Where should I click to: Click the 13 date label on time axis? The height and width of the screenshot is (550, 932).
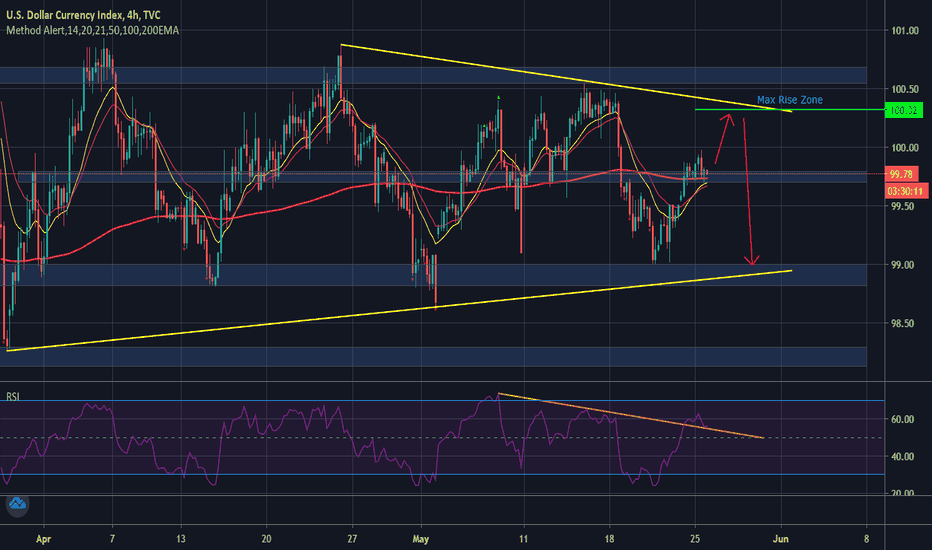pos(181,539)
